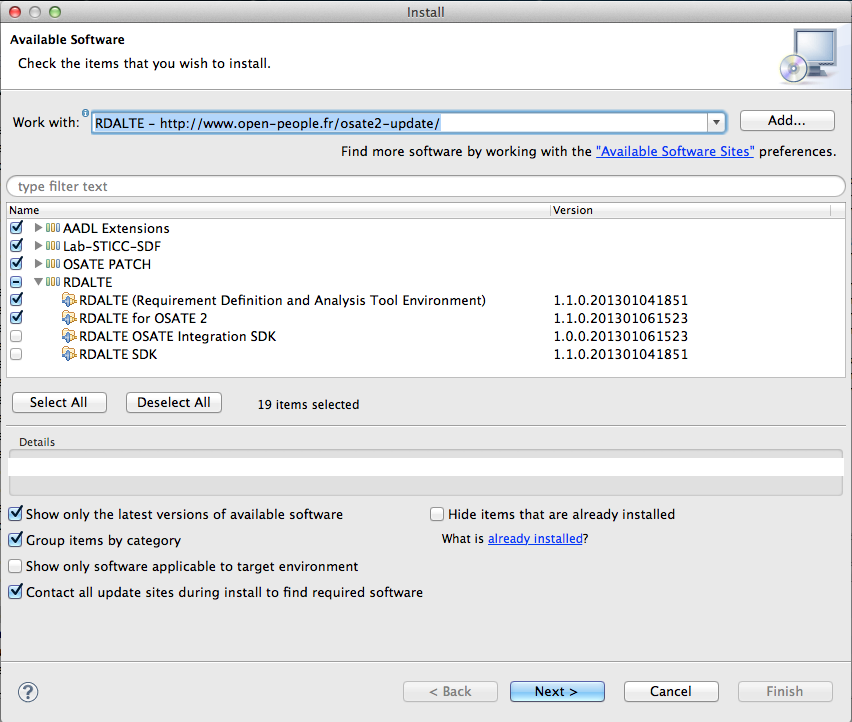This screenshot has width=852, height=722.
Task: Enable Hide items that are already installed
Action: click(437, 514)
